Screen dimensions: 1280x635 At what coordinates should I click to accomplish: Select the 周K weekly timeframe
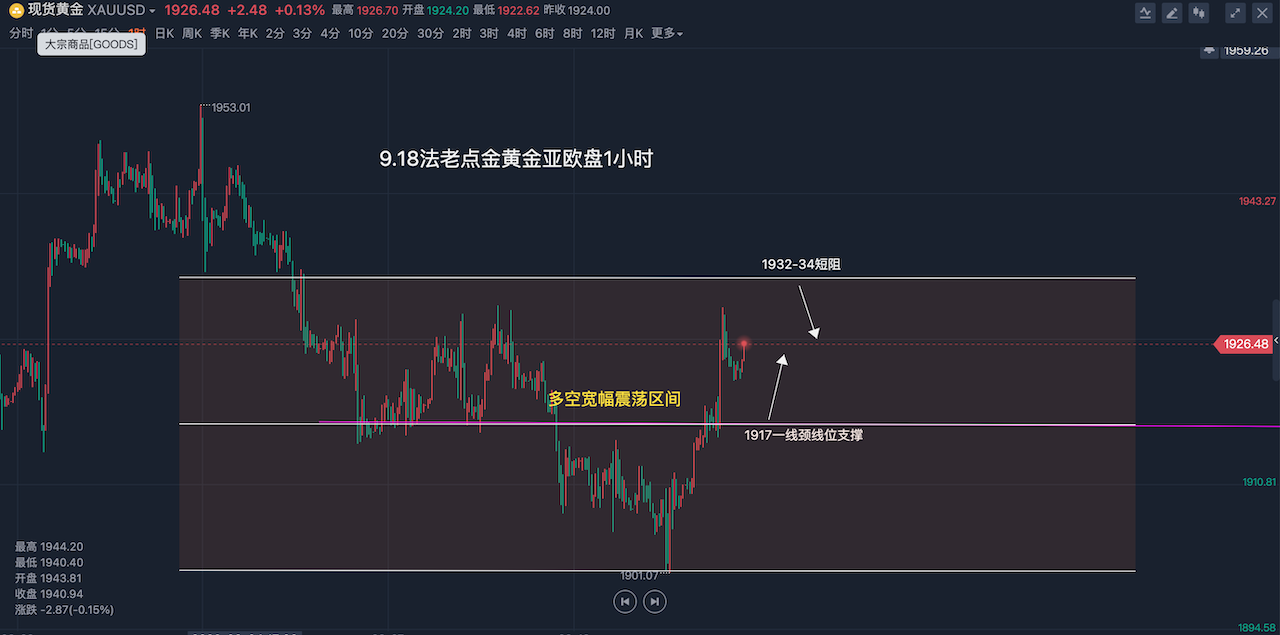click(x=192, y=33)
